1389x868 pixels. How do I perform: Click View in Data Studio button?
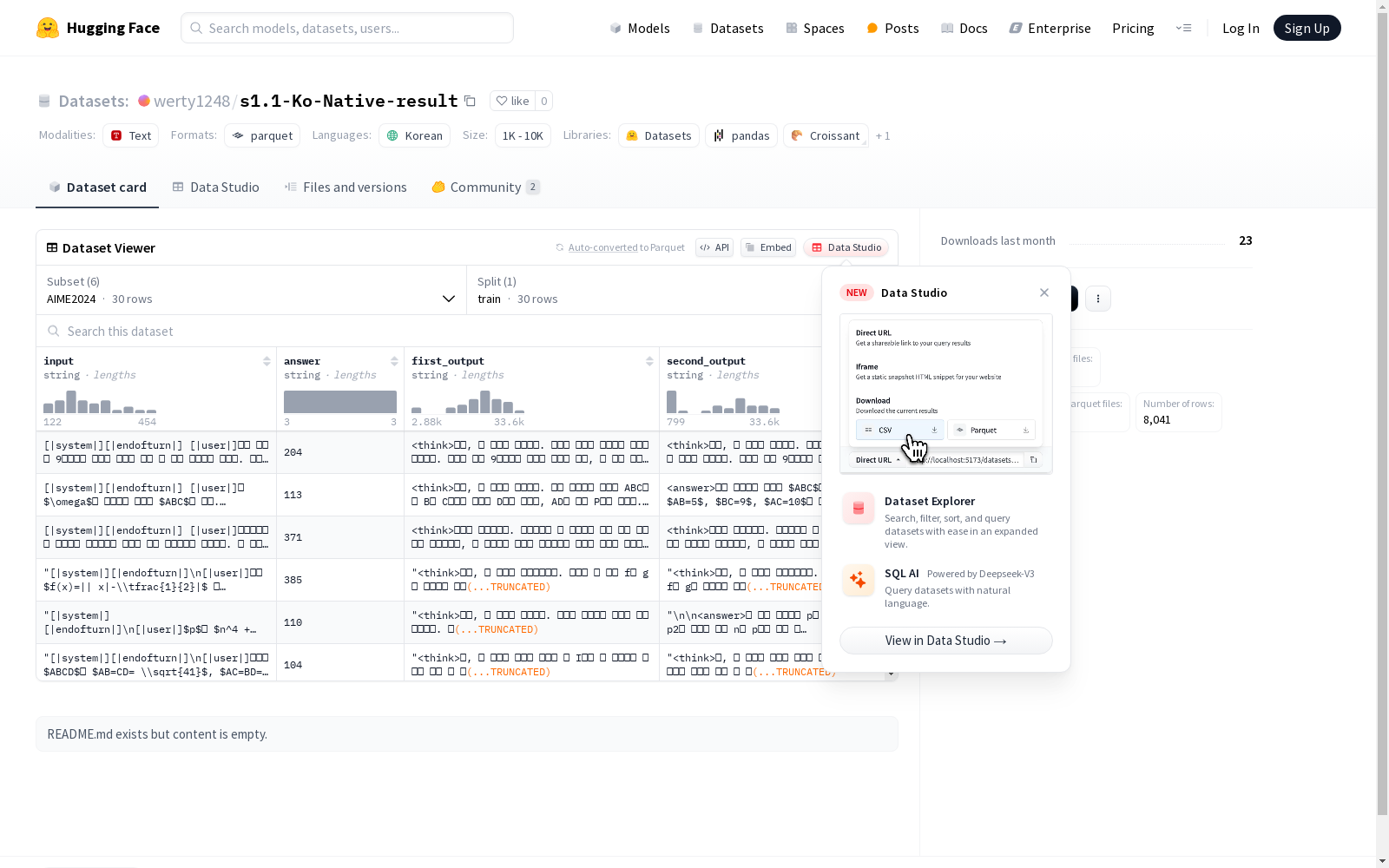pyautogui.click(x=946, y=641)
